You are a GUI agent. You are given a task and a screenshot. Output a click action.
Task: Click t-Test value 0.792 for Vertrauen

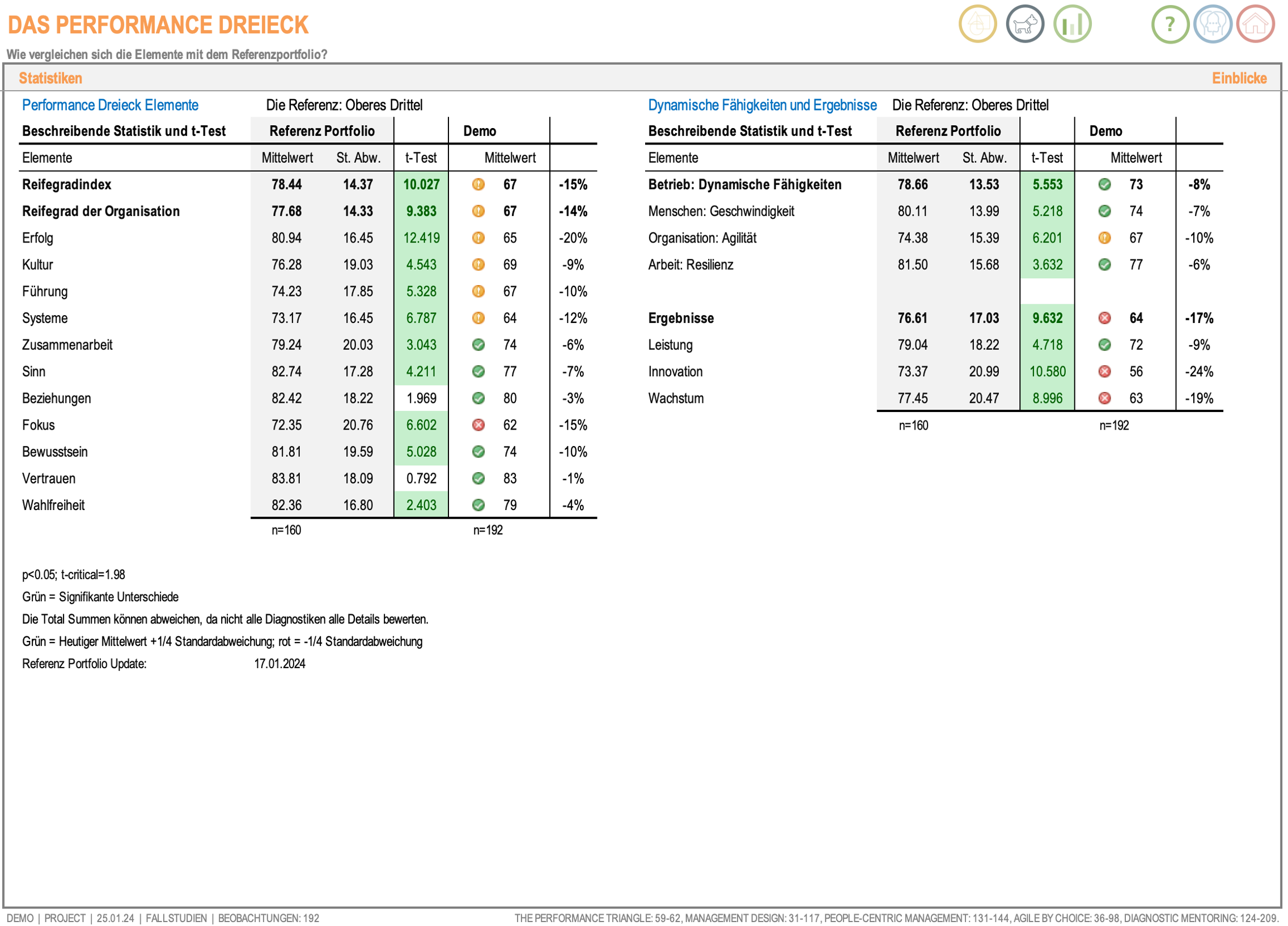point(421,478)
